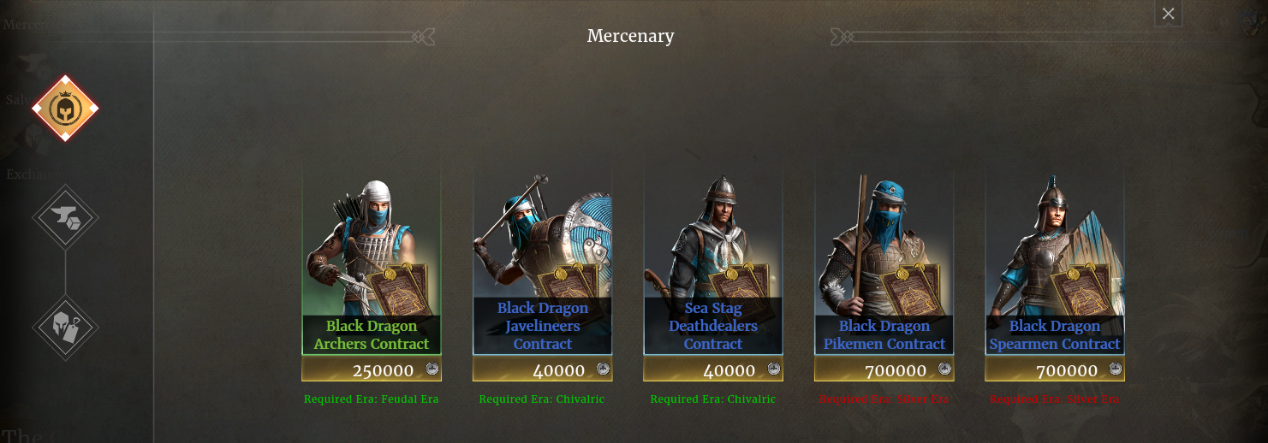
Task: Select Black Dragon Javelineers Contract card
Action: pyautogui.click(x=542, y=262)
